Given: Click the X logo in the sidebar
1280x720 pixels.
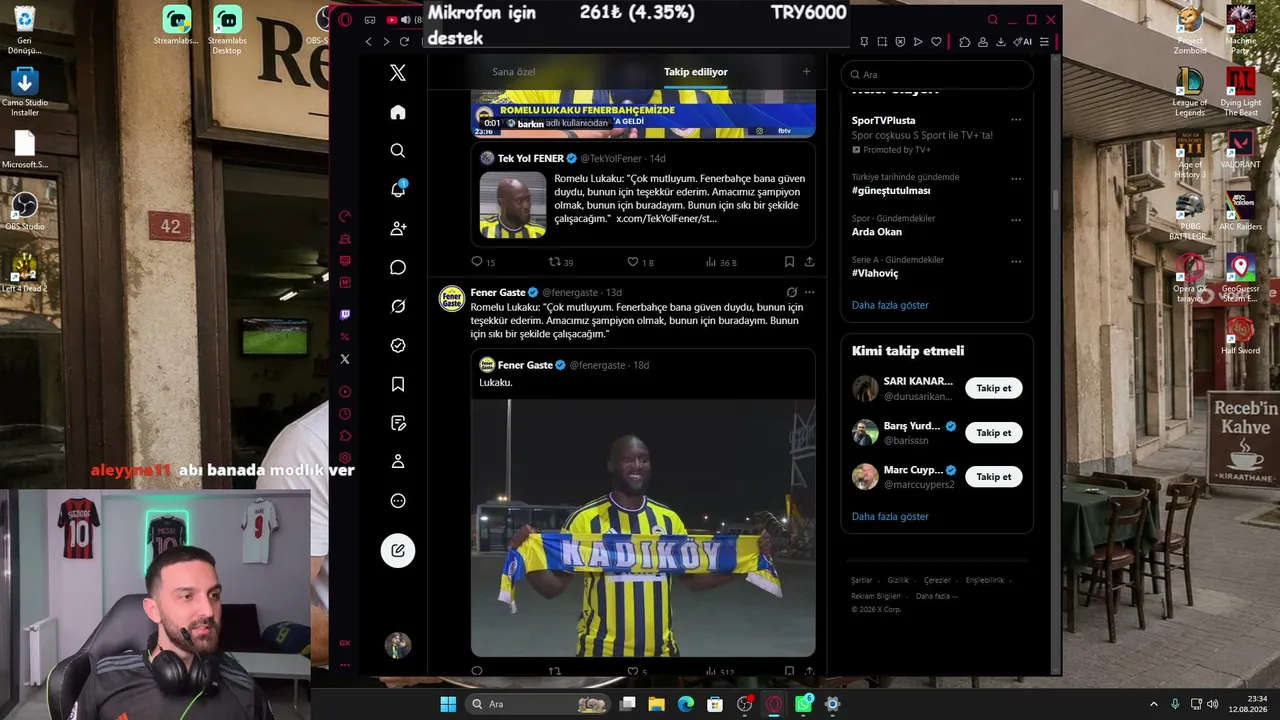Looking at the screenshot, I should click(398, 73).
